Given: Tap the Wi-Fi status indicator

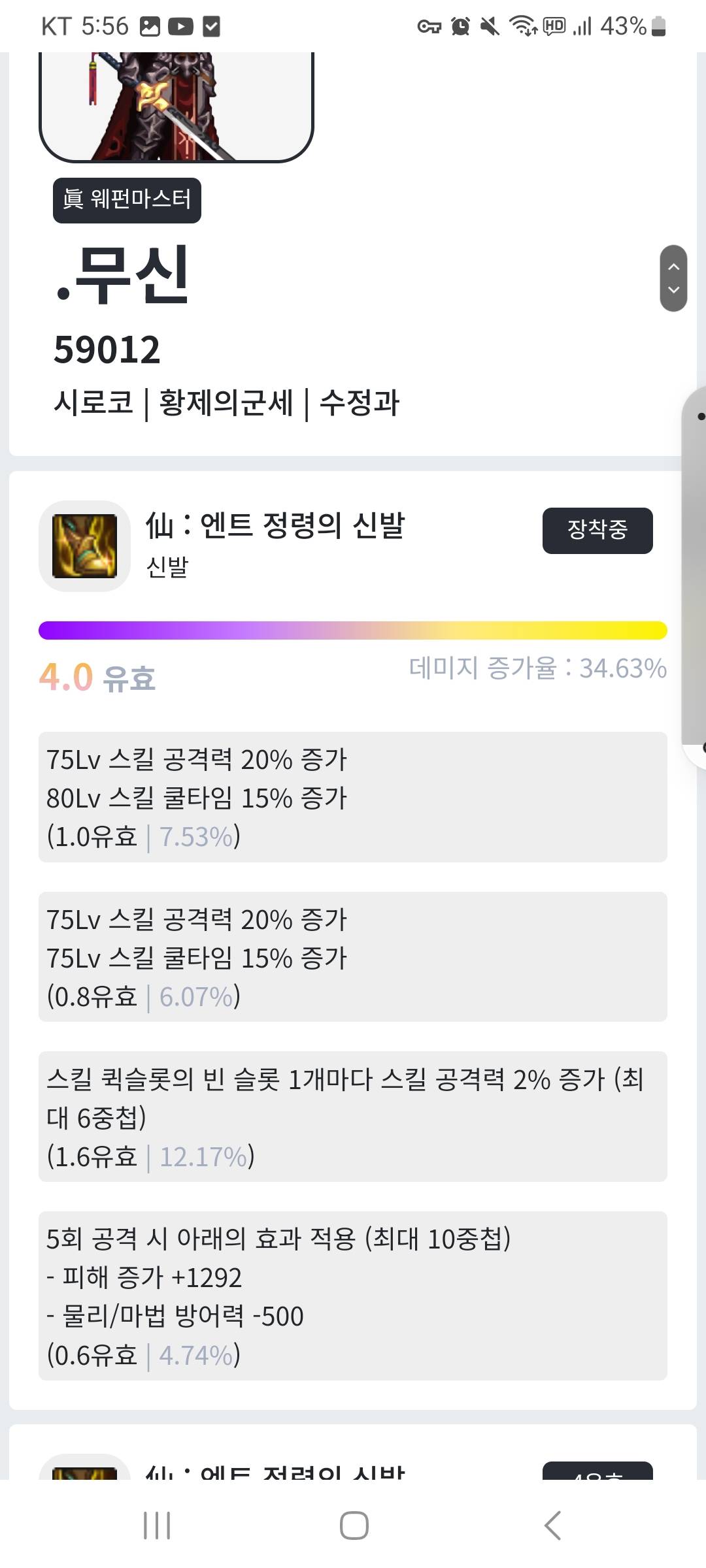Looking at the screenshot, I should pos(523,27).
